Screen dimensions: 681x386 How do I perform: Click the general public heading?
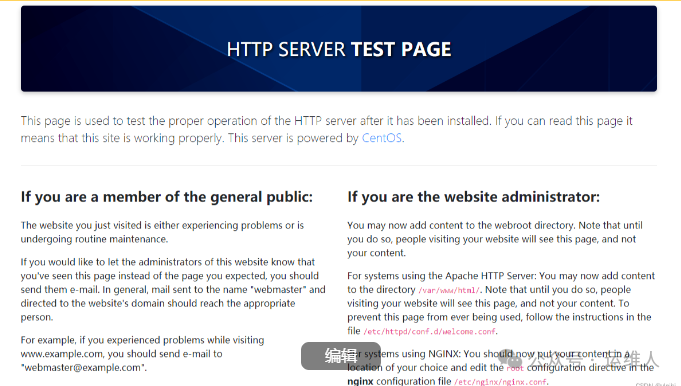tap(167, 197)
